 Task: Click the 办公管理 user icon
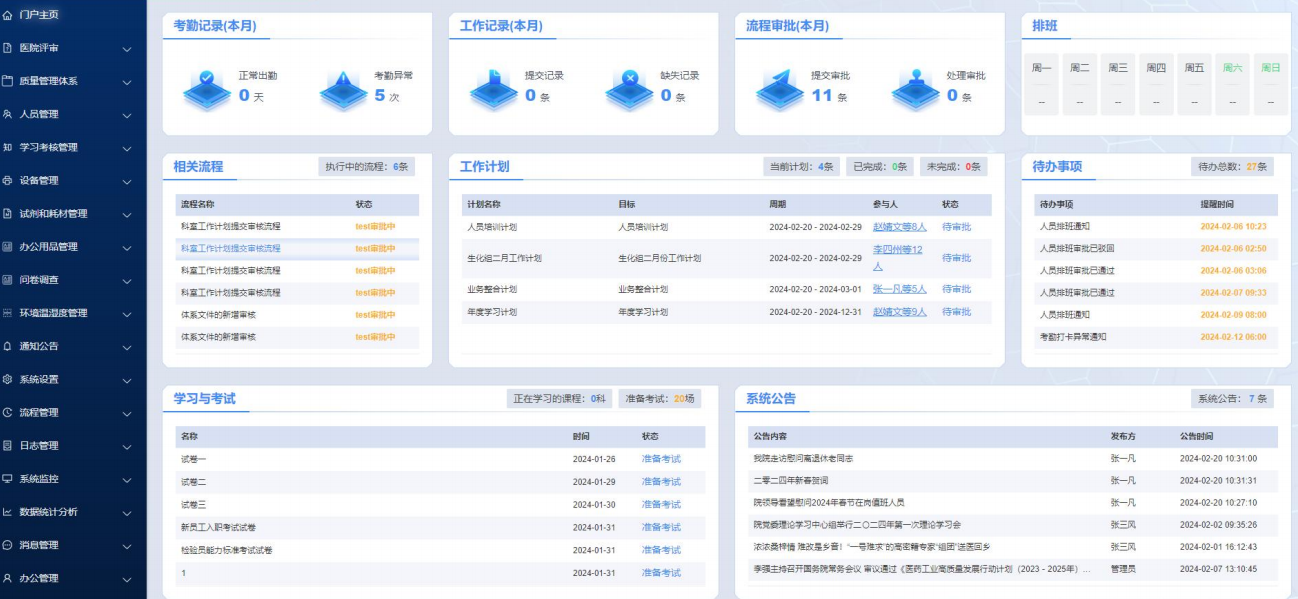[8, 578]
